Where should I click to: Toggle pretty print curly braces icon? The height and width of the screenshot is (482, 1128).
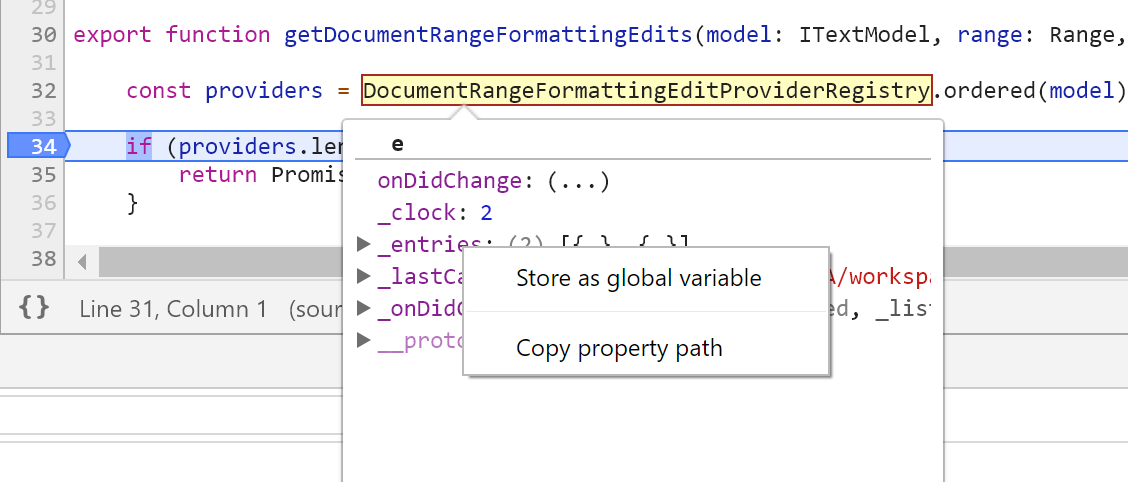34,308
